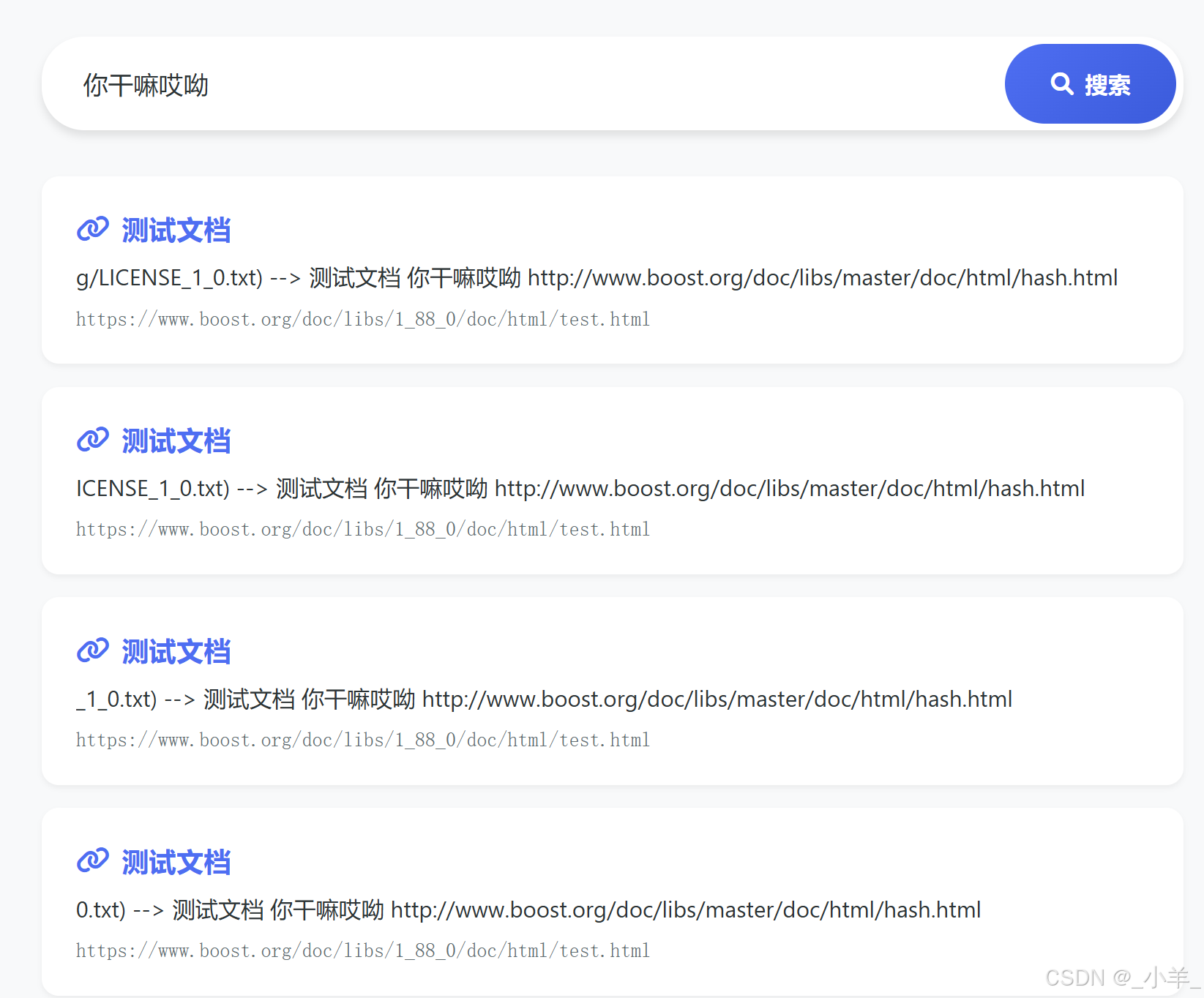
Task: Click snippet text beginning _1_0.txt) -->
Action: tap(545, 699)
